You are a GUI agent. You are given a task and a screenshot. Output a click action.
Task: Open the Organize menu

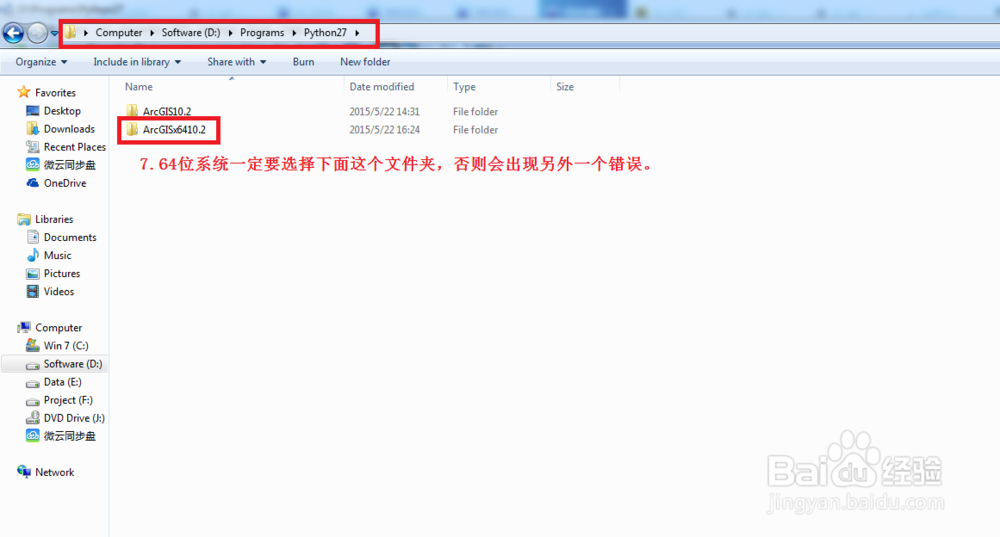pos(41,62)
